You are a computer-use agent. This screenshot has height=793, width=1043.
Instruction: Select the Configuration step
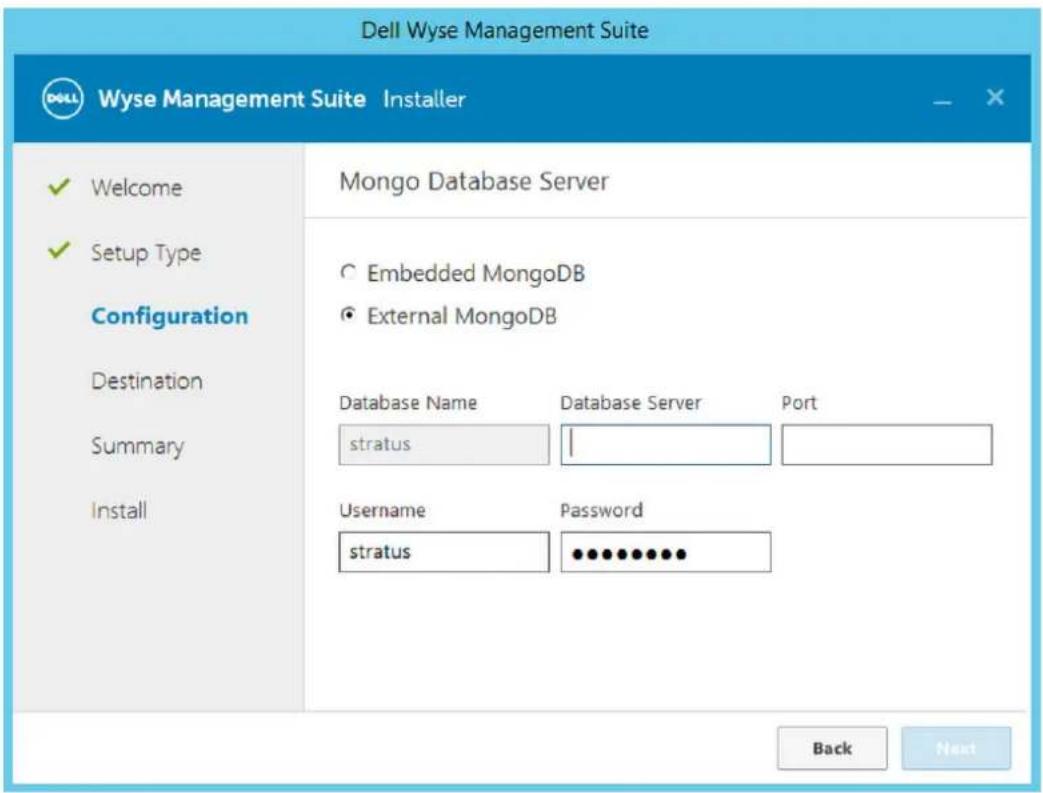tap(170, 316)
